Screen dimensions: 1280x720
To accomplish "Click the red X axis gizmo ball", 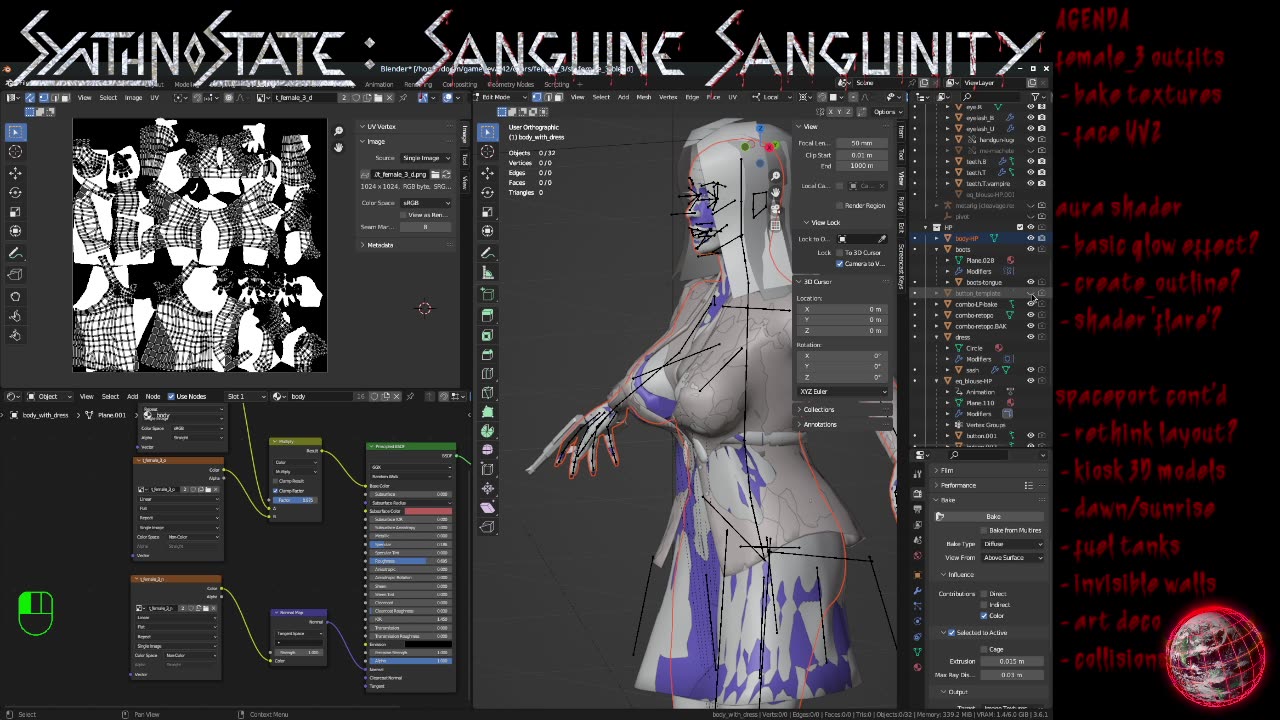I will pos(769,147).
